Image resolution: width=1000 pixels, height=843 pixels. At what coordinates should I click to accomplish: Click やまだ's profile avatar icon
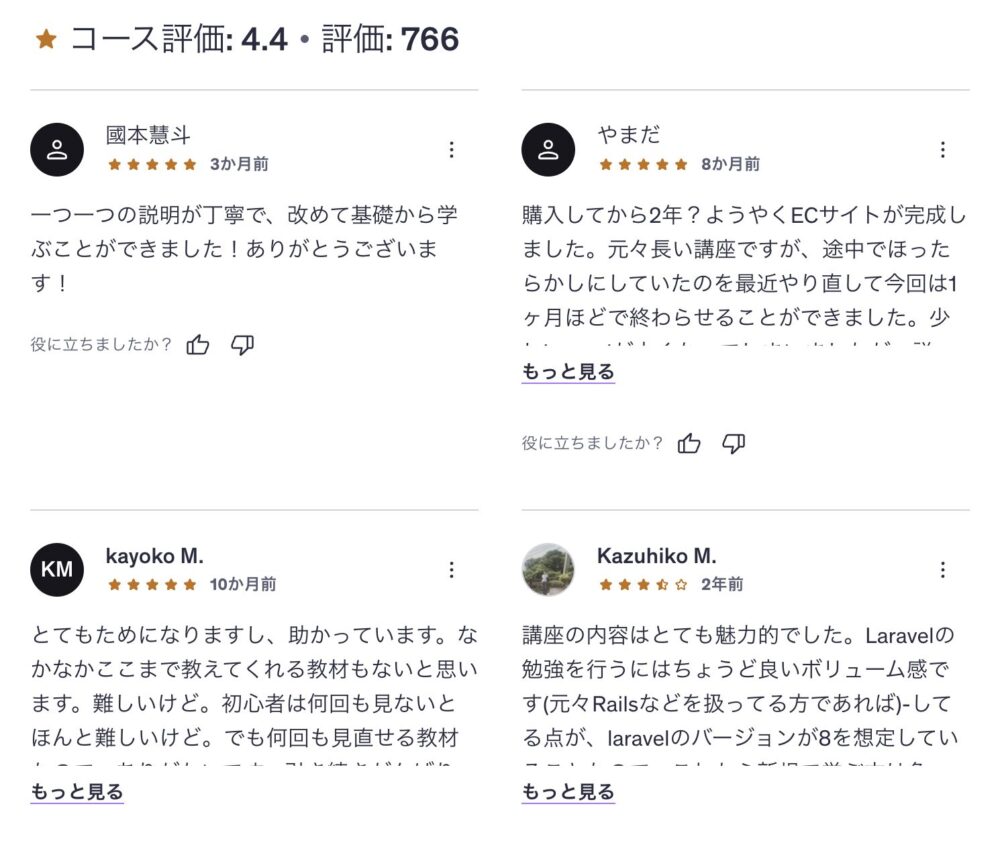548,150
